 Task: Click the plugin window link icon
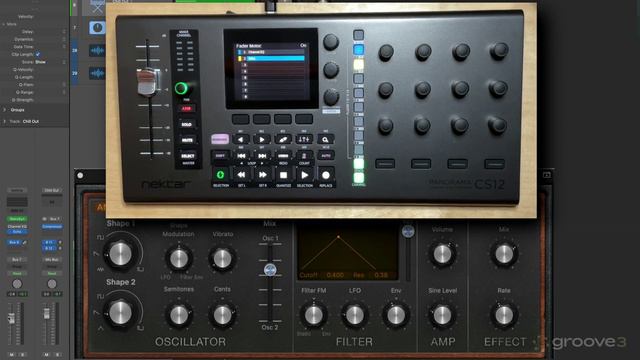tap(547, 175)
